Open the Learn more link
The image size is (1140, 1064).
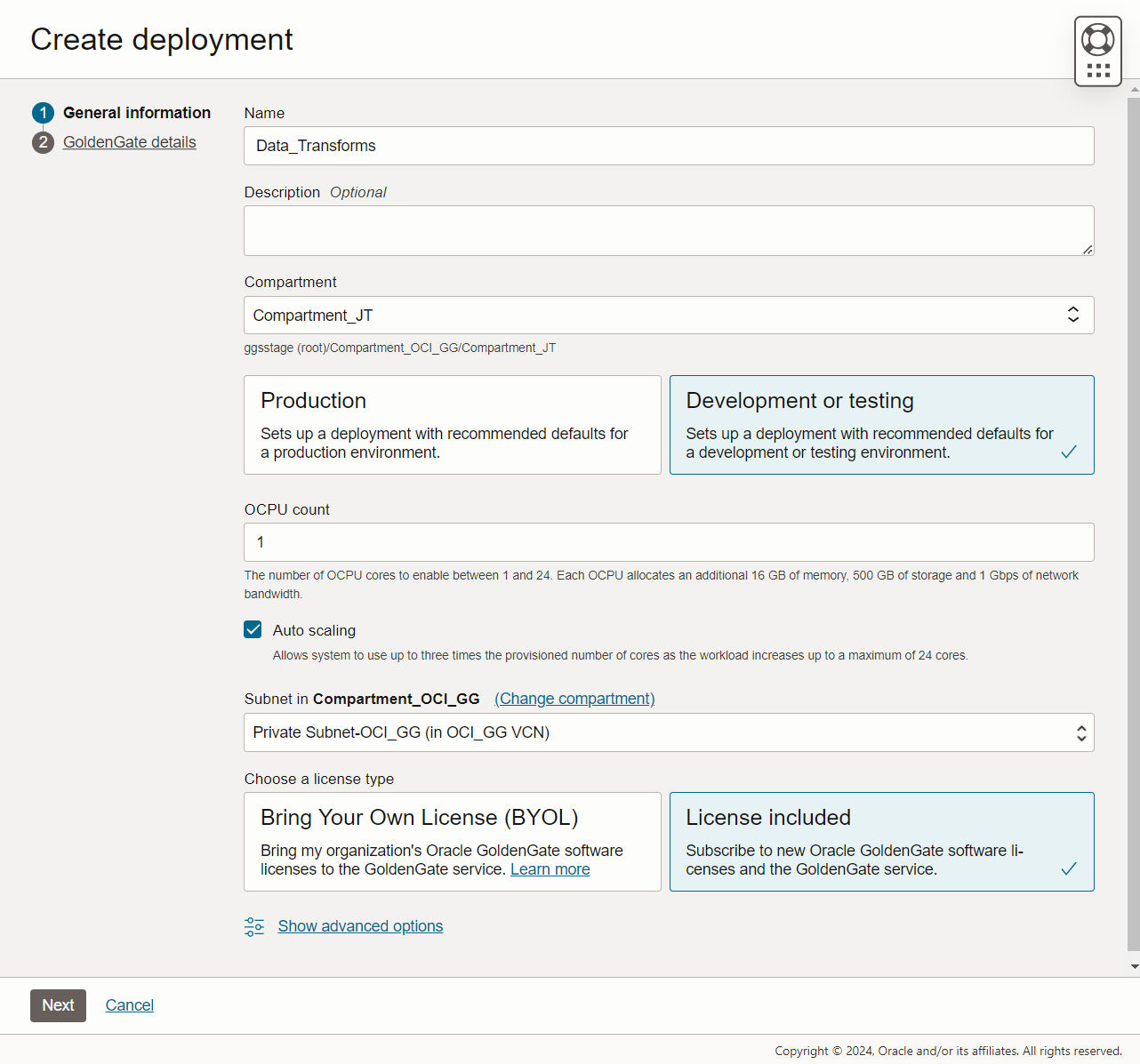coord(550,869)
